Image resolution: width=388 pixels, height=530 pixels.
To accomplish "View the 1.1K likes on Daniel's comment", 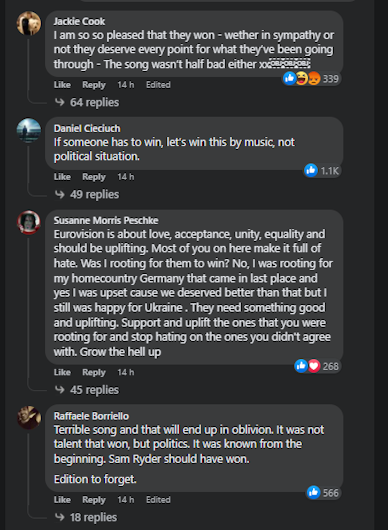I will [x=322, y=170].
